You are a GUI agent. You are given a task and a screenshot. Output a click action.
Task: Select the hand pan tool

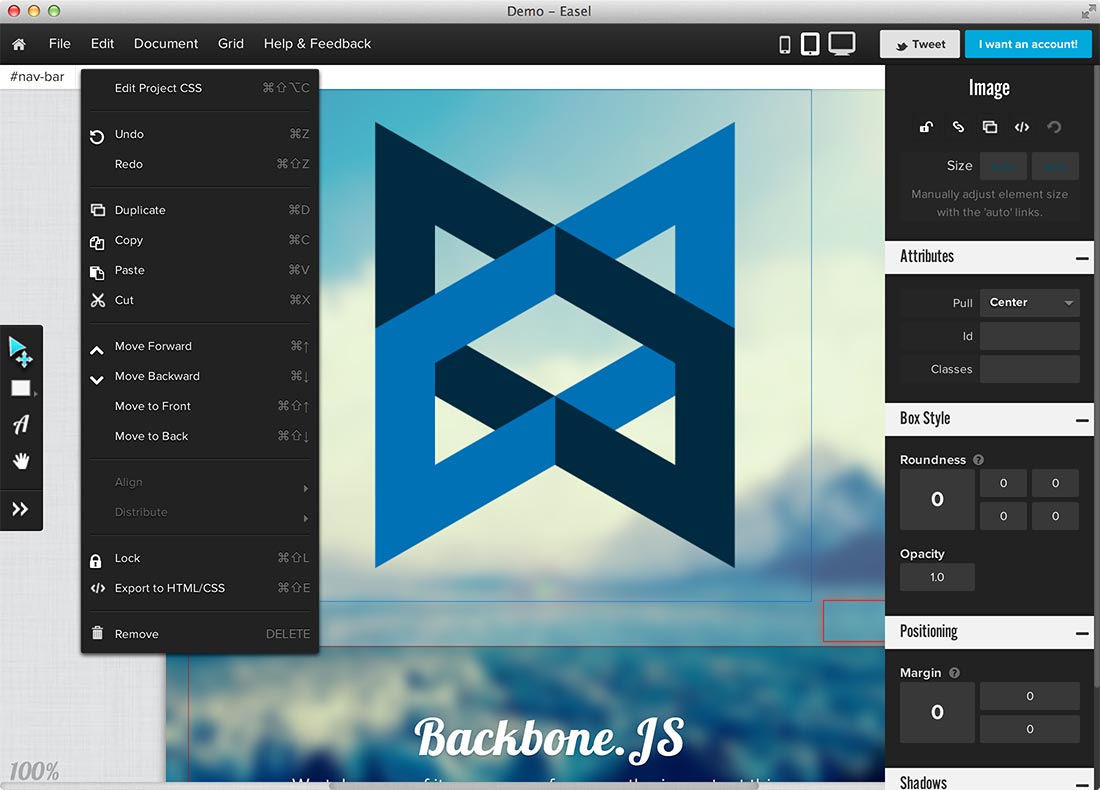[x=21, y=461]
